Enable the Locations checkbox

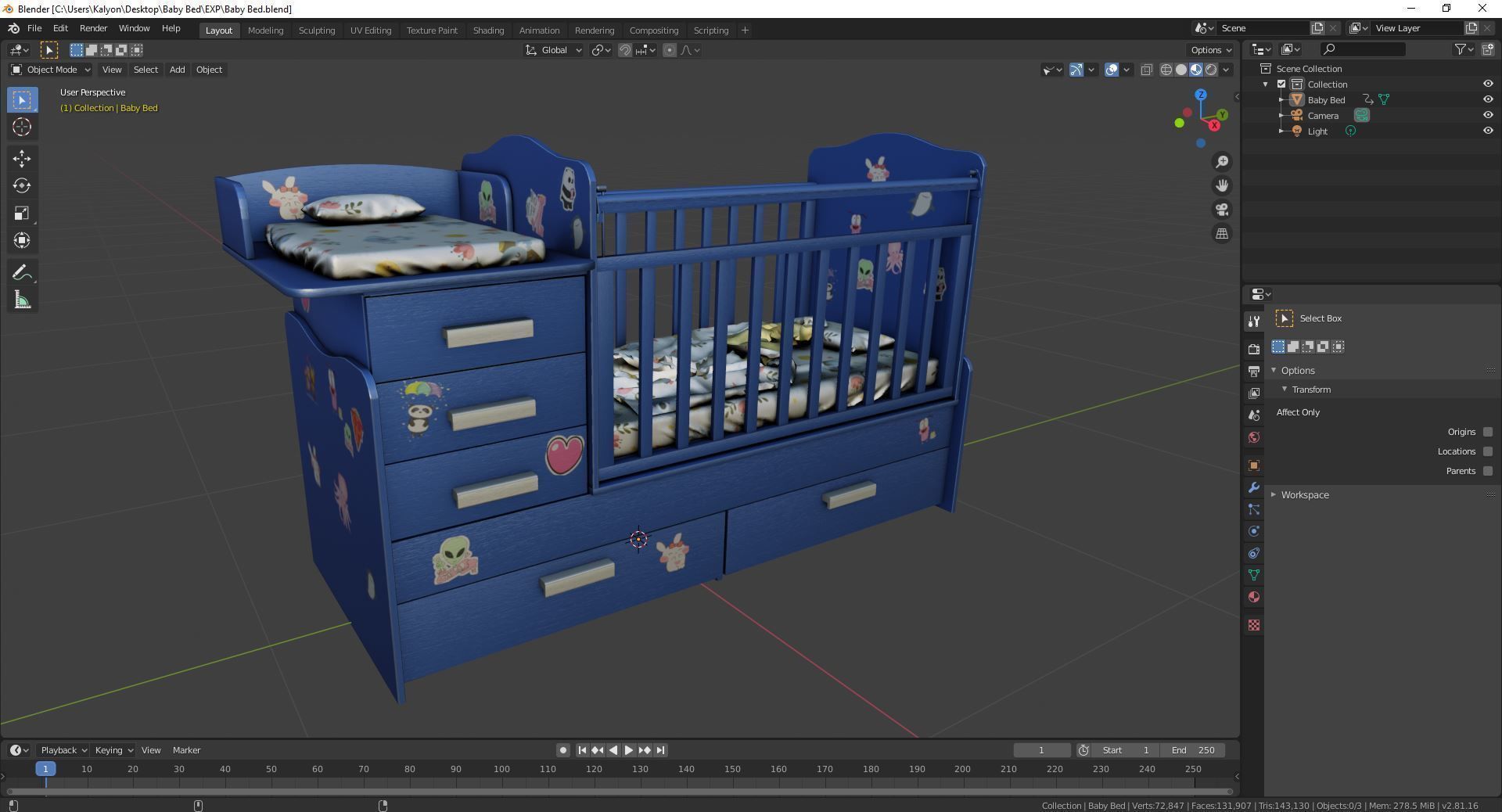(1488, 451)
